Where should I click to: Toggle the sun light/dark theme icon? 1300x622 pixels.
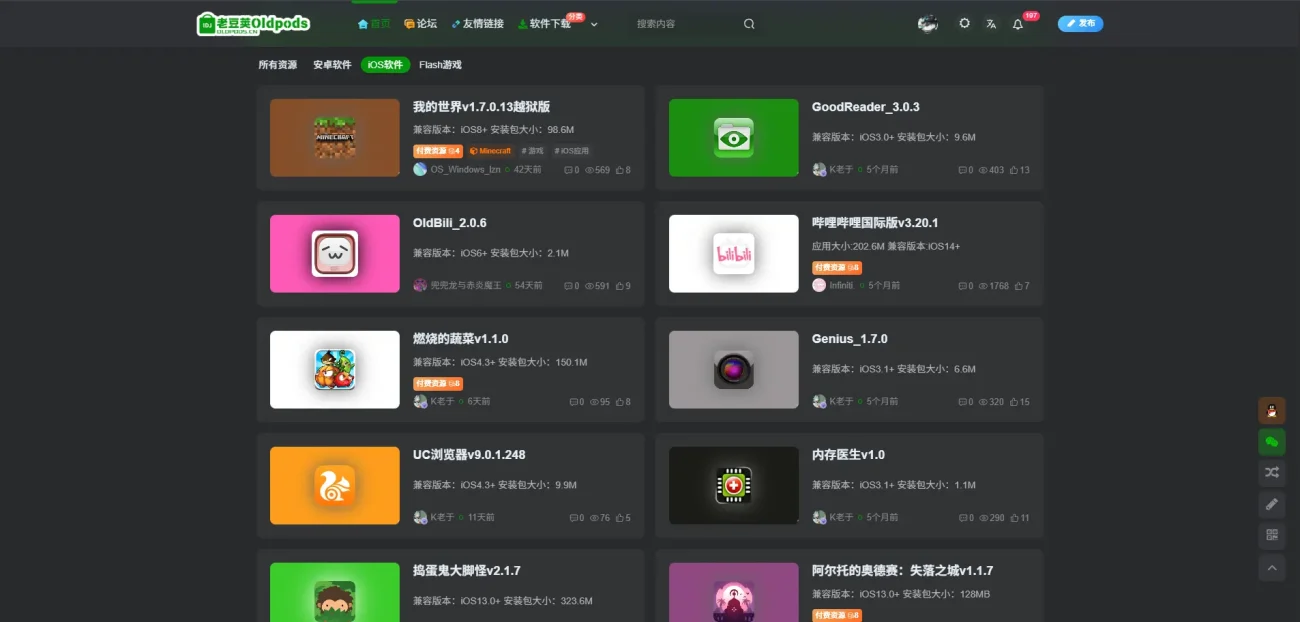point(964,23)
